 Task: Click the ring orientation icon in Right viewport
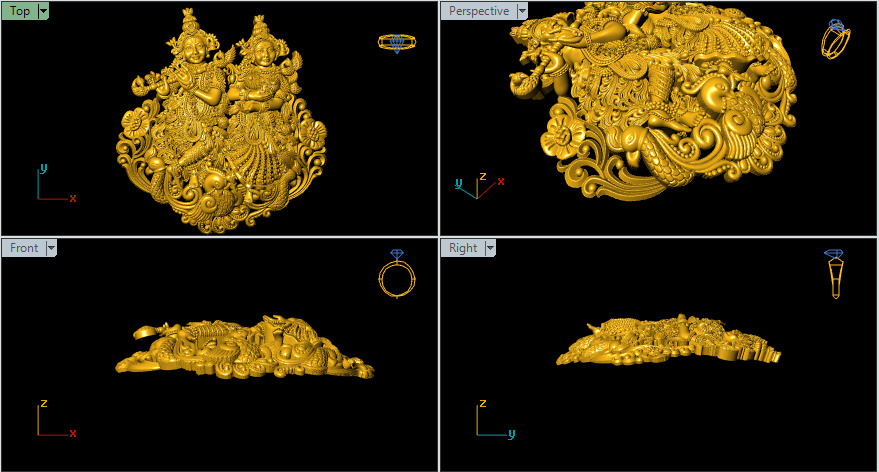tap(834, 274)
